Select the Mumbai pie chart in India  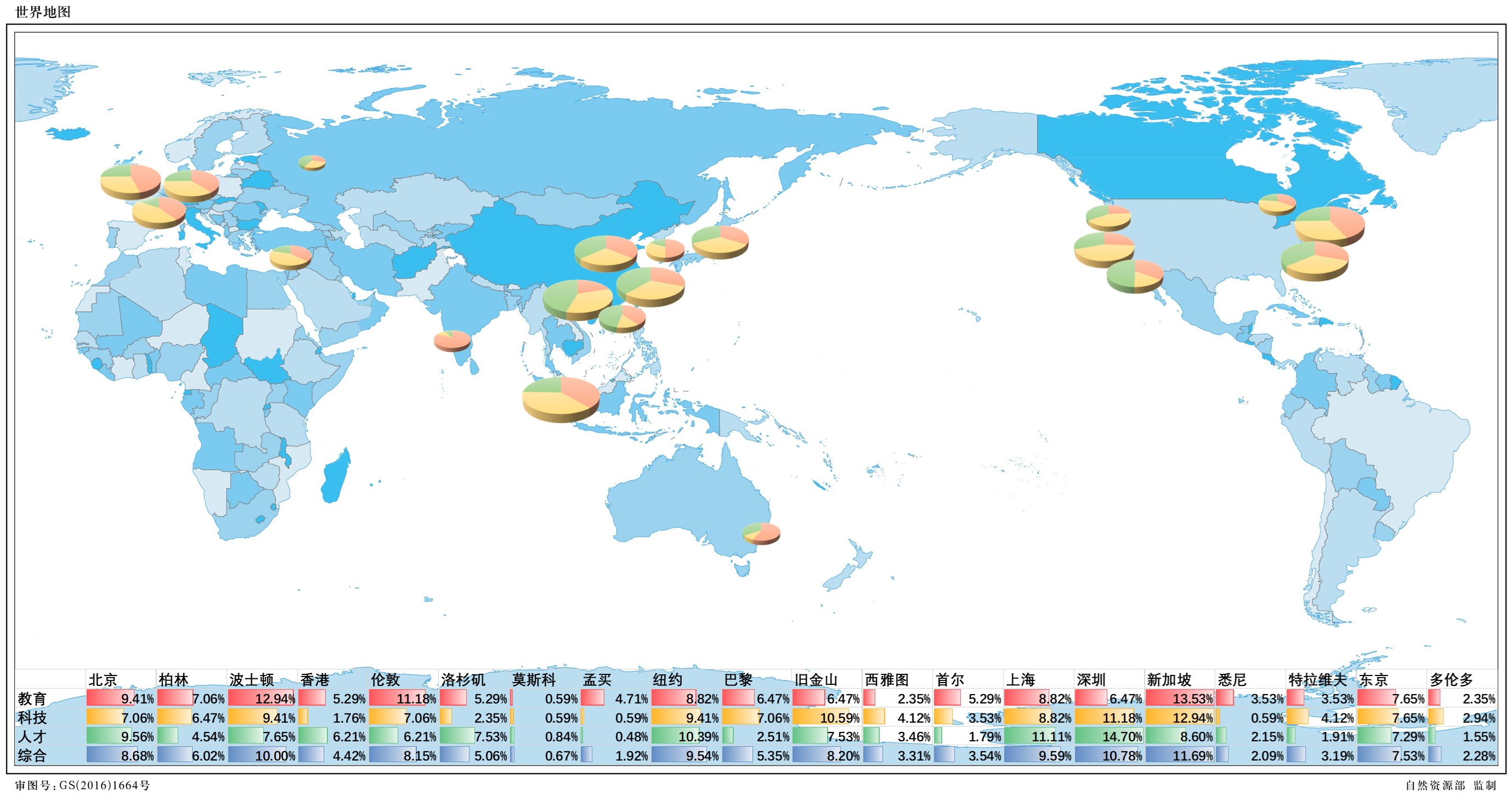[452, 340]
